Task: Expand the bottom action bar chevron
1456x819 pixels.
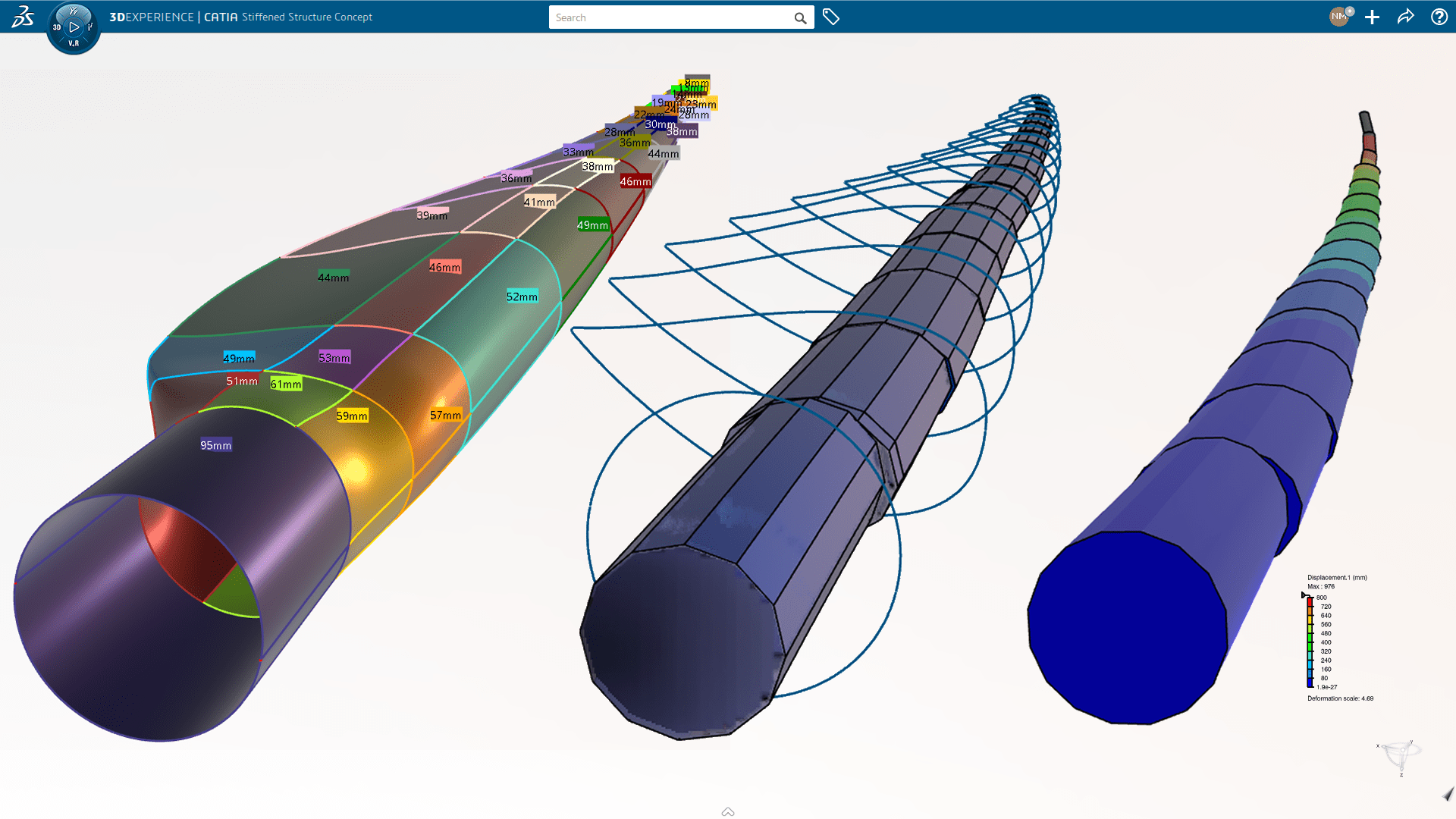Action: tap(728, 811)
